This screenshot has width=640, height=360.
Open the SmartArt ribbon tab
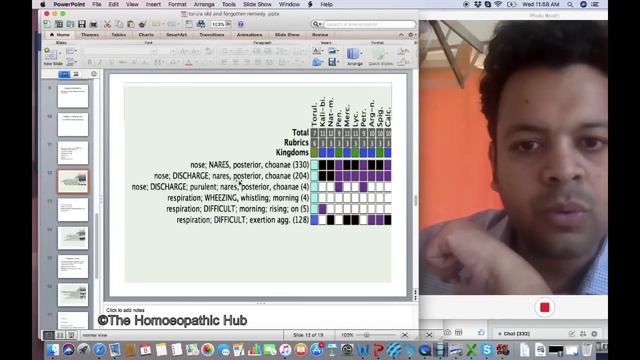point(176,35)
